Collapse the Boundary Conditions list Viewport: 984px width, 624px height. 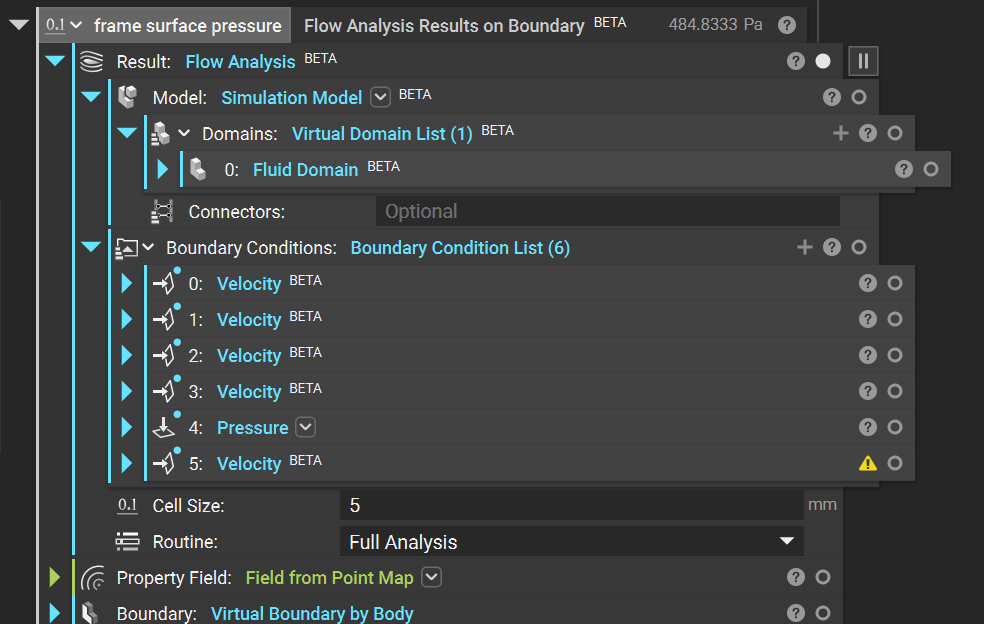pos(91,247)
